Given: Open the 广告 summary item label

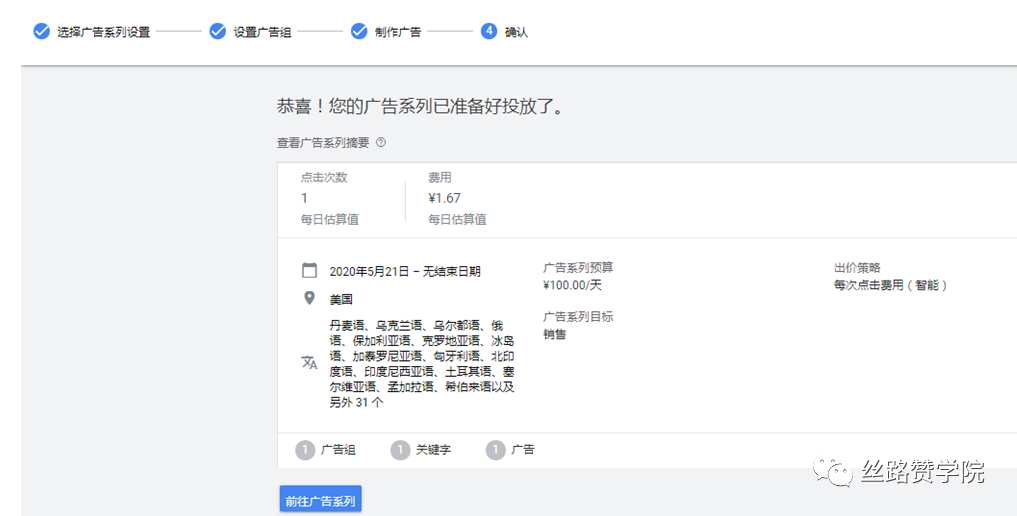Looking at the screenshot, I should point(523,449).
